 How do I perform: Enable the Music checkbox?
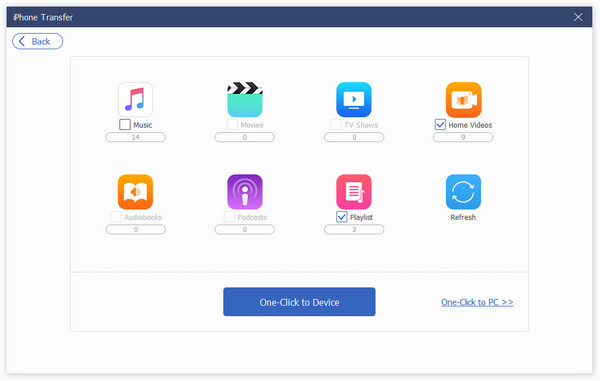point(125,124)
